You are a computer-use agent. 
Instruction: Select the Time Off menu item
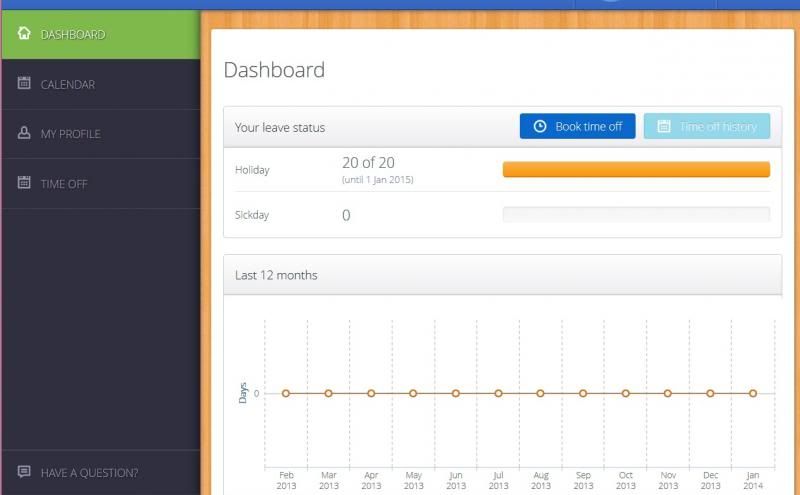pyautogui.click(x=101, y=184)
